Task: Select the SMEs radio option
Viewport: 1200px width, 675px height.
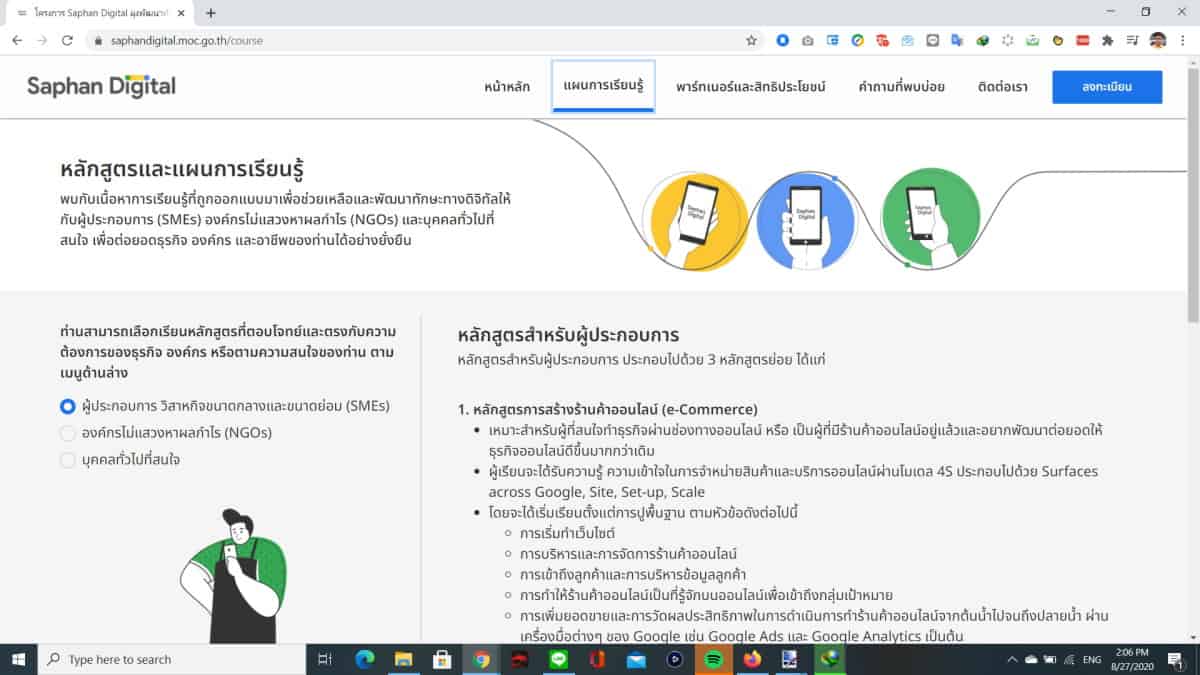Action: (68, 406)
